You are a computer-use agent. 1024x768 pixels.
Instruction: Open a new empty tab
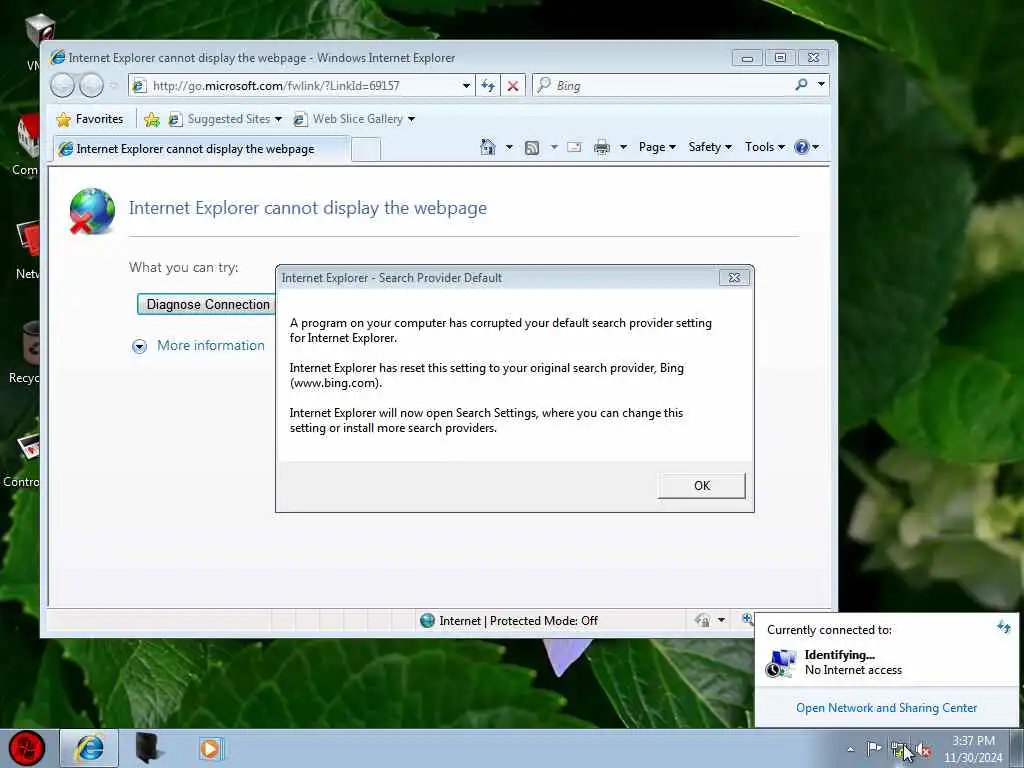[366, 150]
